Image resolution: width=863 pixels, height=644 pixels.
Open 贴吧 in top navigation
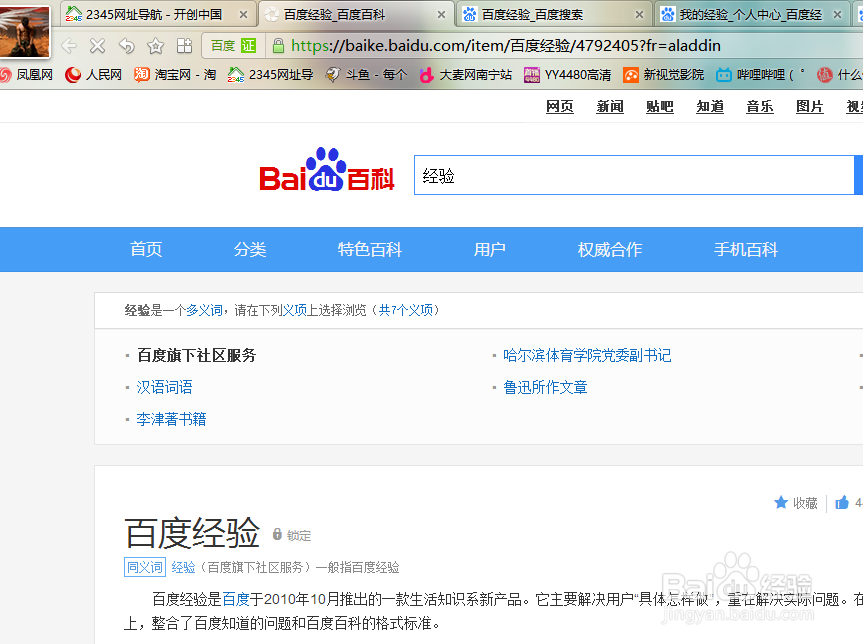660,106
